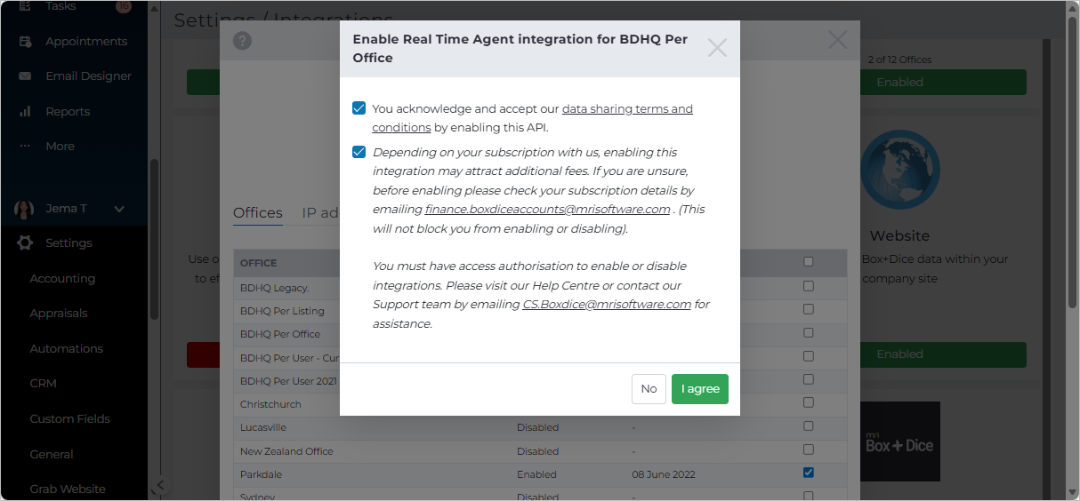Open Settings in the sidebar
Viewport: 1080px width, 501px height.
[x=68, y=243]
